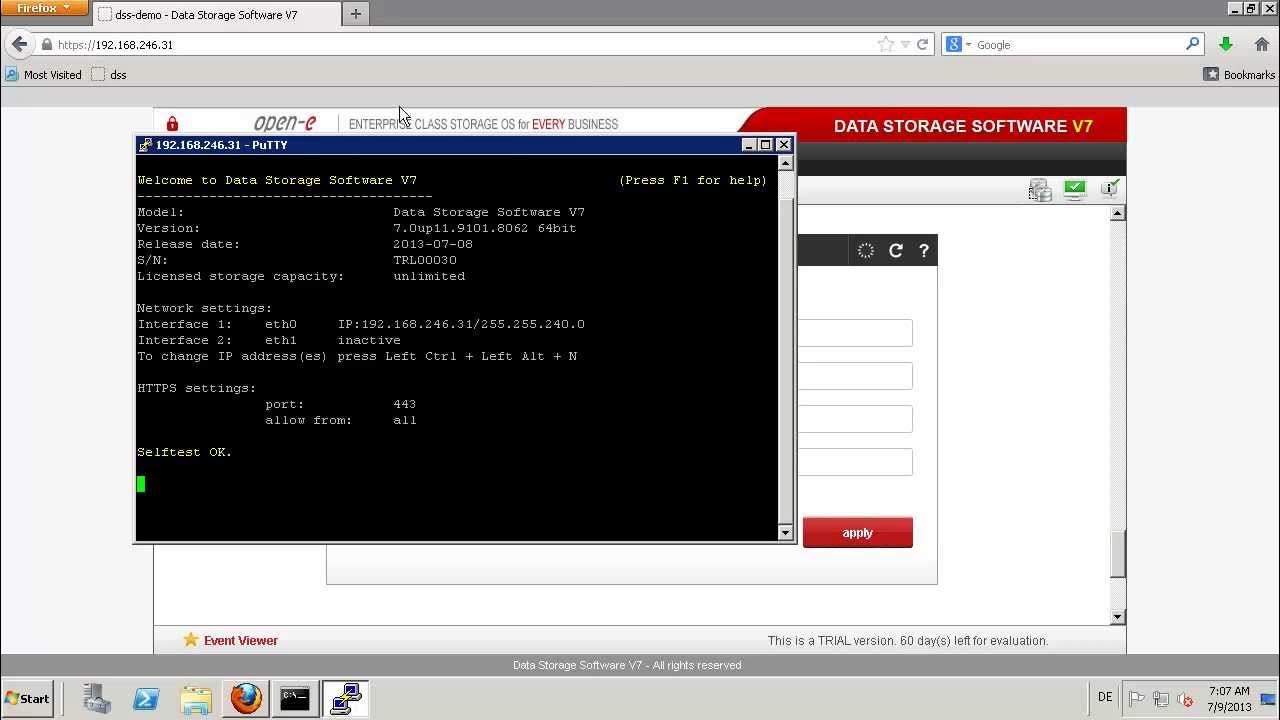
Task: Click the third input field in the DSS form
Action: [856, 419]
